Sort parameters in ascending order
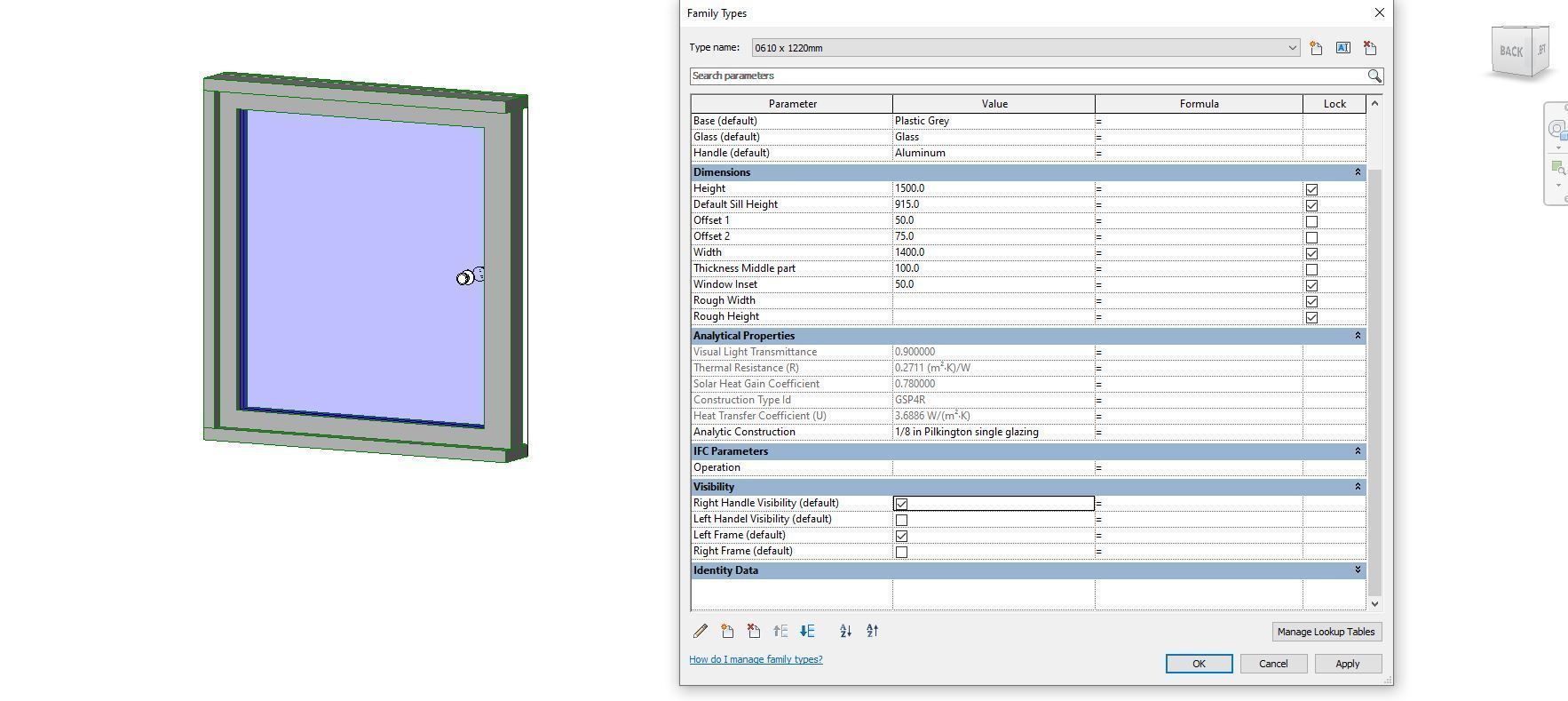This screenshot has height=701, width=1568. coord(845,631)
